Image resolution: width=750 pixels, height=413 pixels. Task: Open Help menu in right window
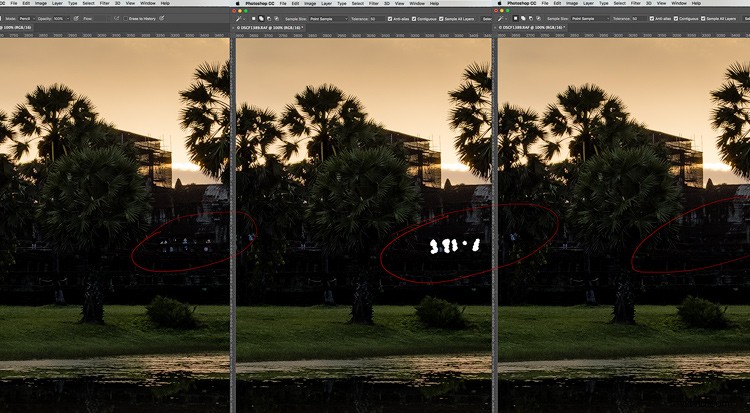click(x=696, y=3)
